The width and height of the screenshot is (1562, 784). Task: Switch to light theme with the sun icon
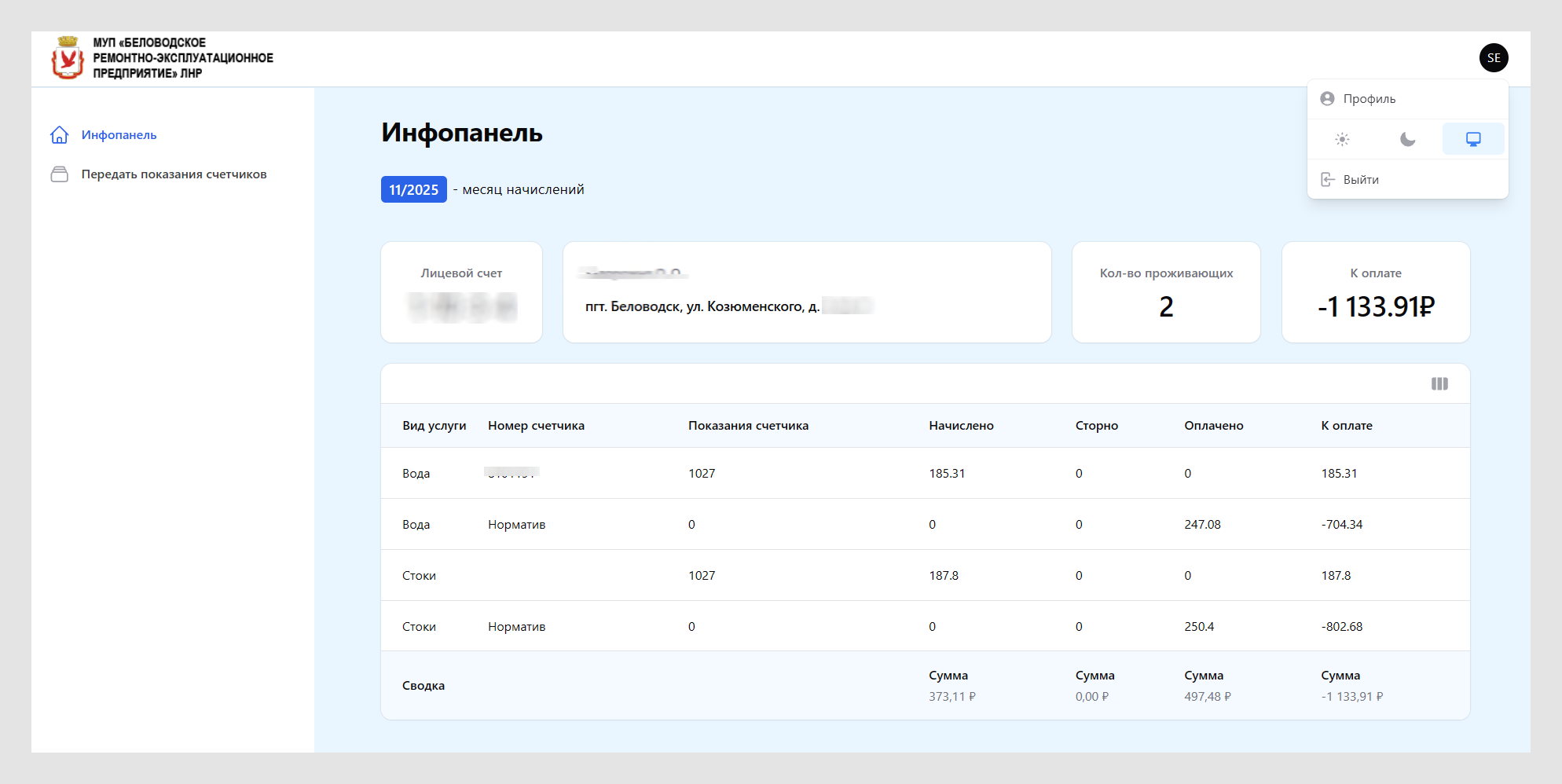click(x=1342, y=139)
